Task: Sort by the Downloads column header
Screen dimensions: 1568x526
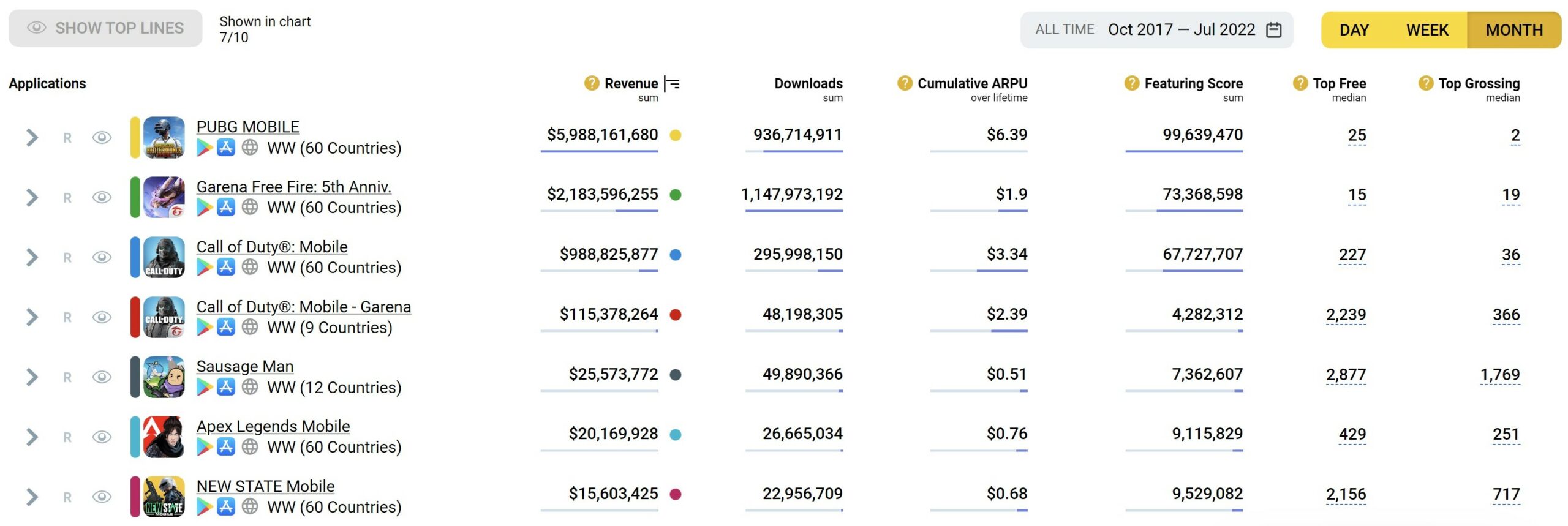Action: coord(808,83)
